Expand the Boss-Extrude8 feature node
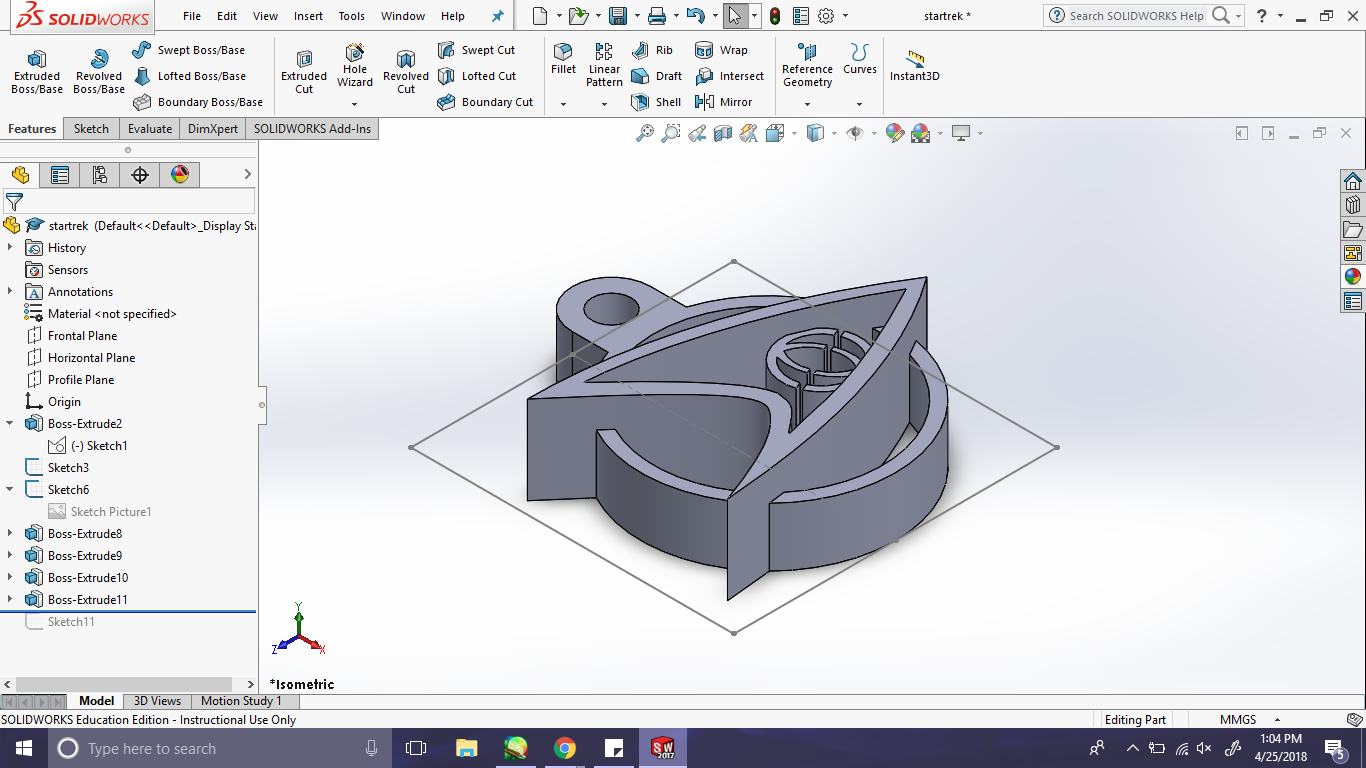 pos(10,534)
